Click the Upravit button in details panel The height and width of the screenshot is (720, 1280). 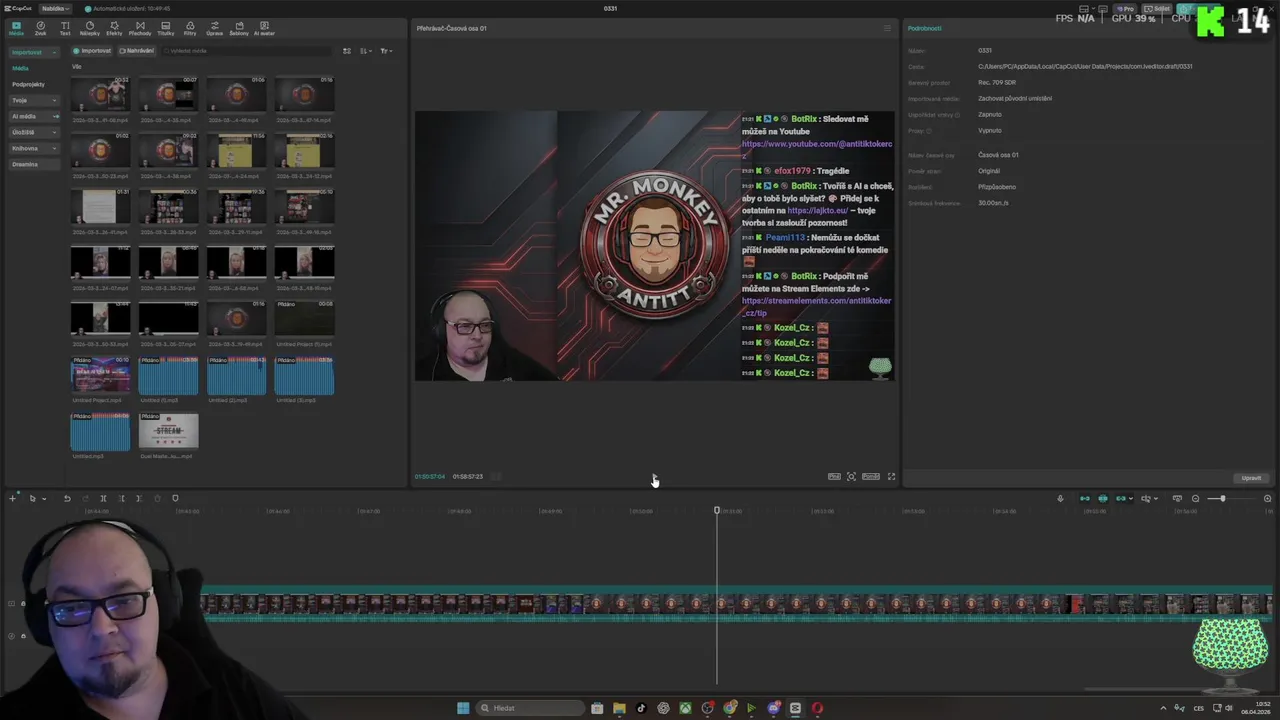(x=1251, y=478)
